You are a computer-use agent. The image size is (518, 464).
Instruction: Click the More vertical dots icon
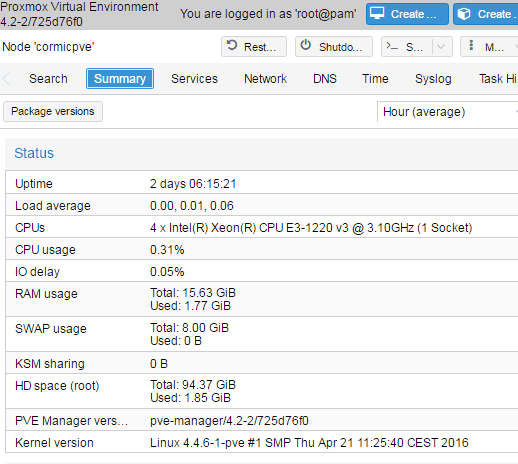471,45
